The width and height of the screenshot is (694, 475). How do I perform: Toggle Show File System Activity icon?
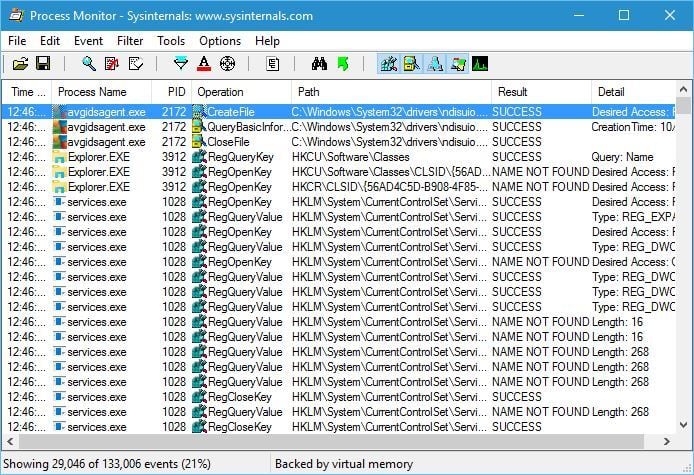click(412, 64)
